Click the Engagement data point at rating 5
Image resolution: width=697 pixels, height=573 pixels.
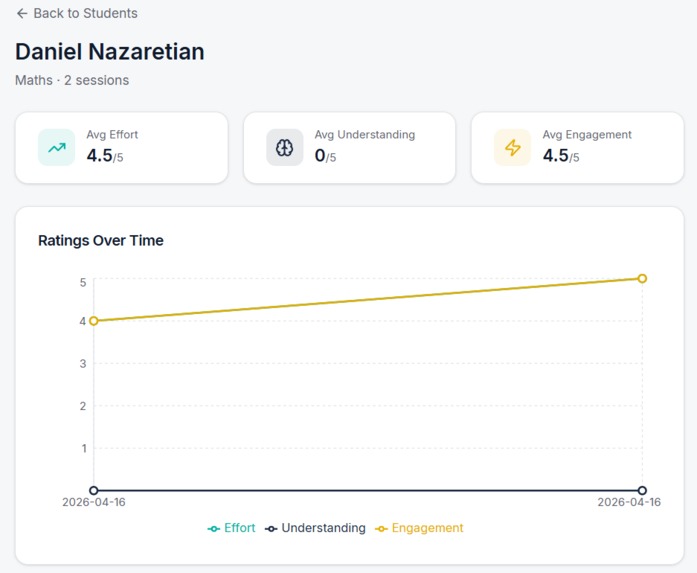[x=642, y=278]
